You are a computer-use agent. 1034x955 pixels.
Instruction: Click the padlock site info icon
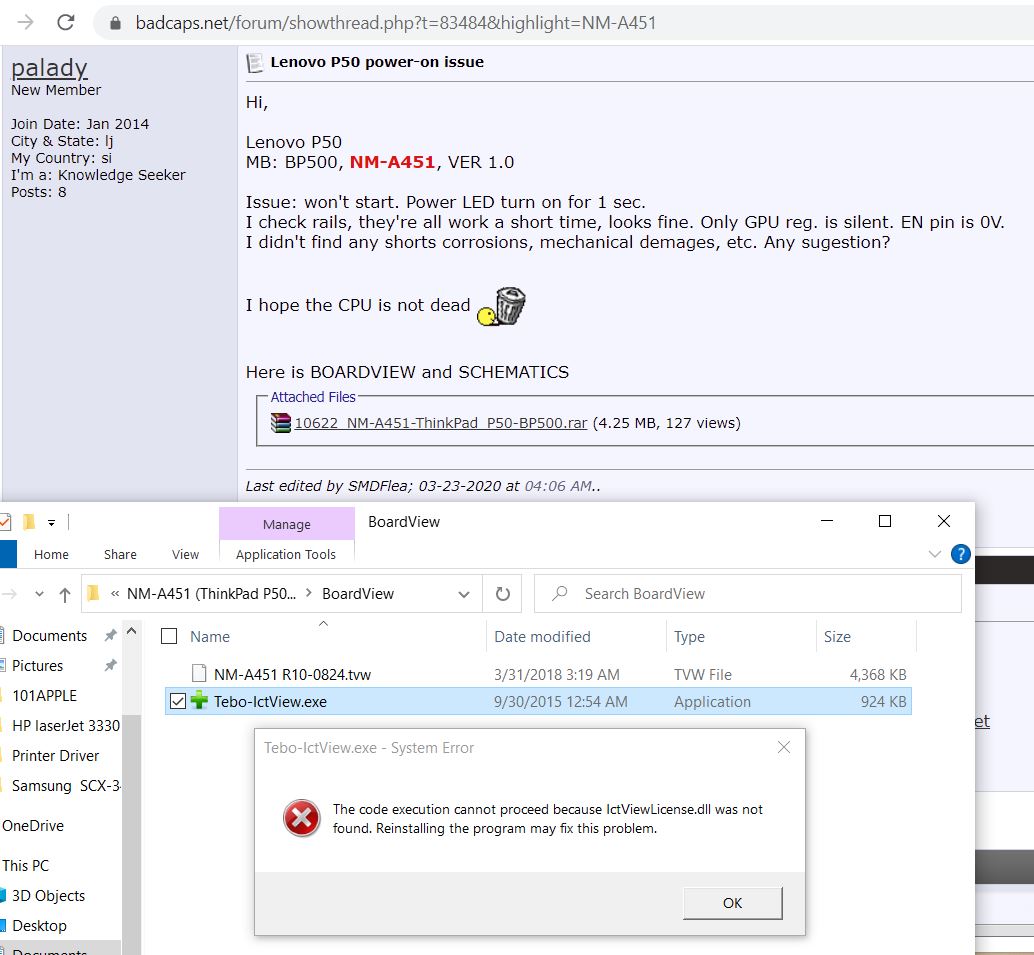tap(115, 23)
